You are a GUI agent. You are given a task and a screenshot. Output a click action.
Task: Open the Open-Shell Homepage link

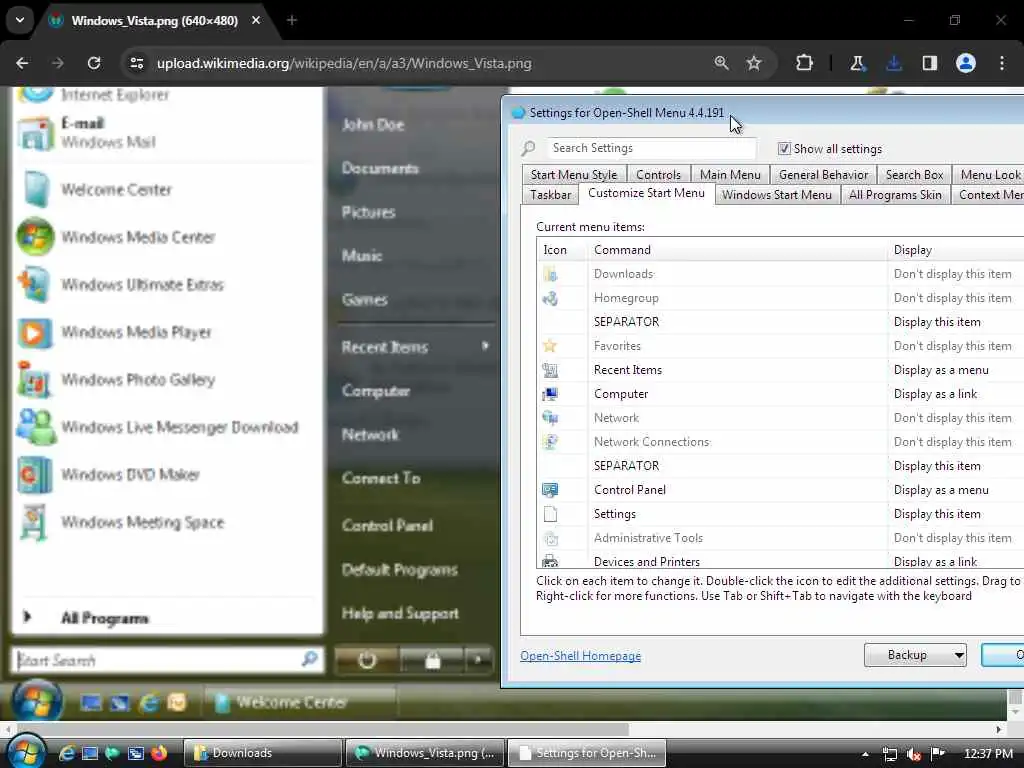point(581,656)
